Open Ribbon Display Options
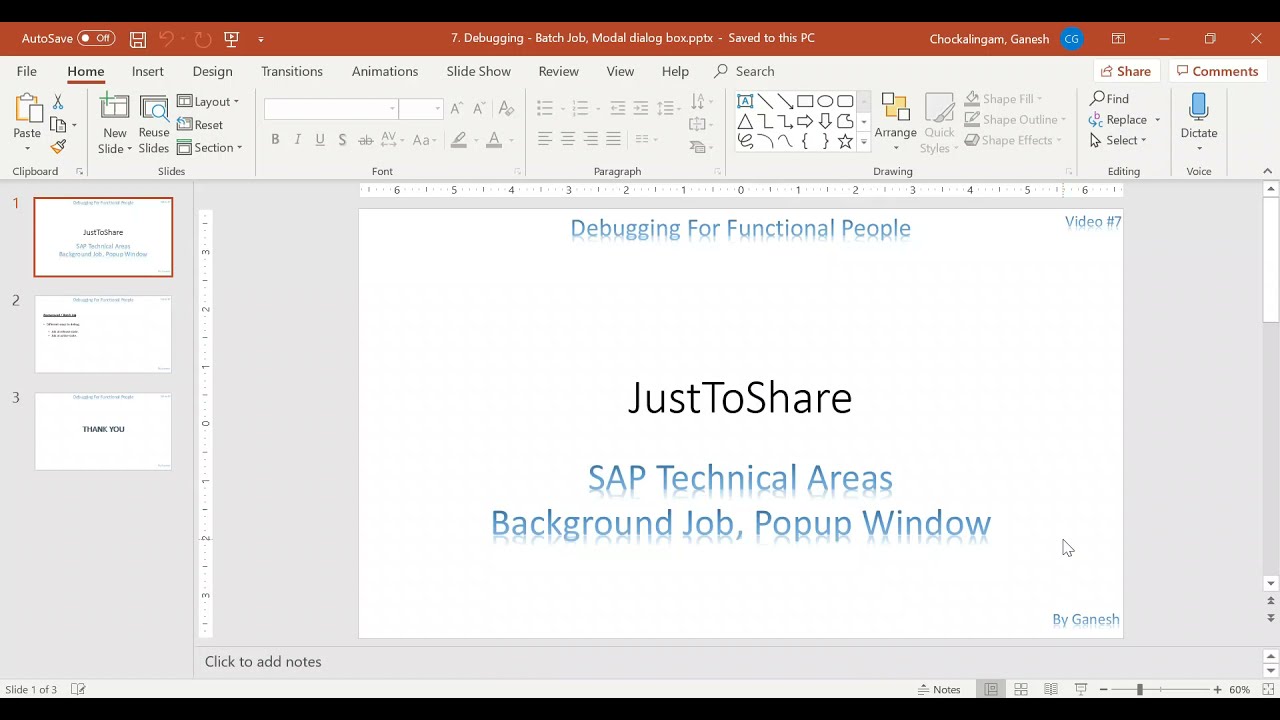Viewport: 1280px width, 720px height. (x=1118, y=39)
